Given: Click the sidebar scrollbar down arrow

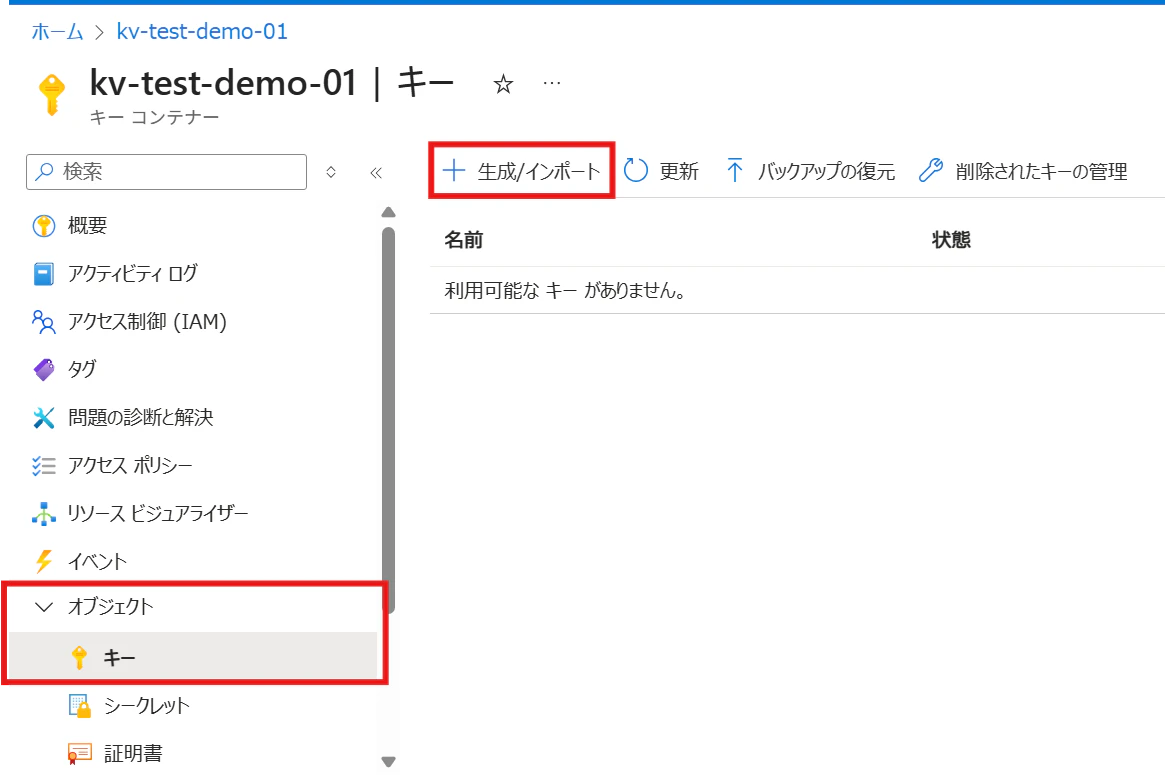Looking at the screenshot, I should click(x=388, y=762).
